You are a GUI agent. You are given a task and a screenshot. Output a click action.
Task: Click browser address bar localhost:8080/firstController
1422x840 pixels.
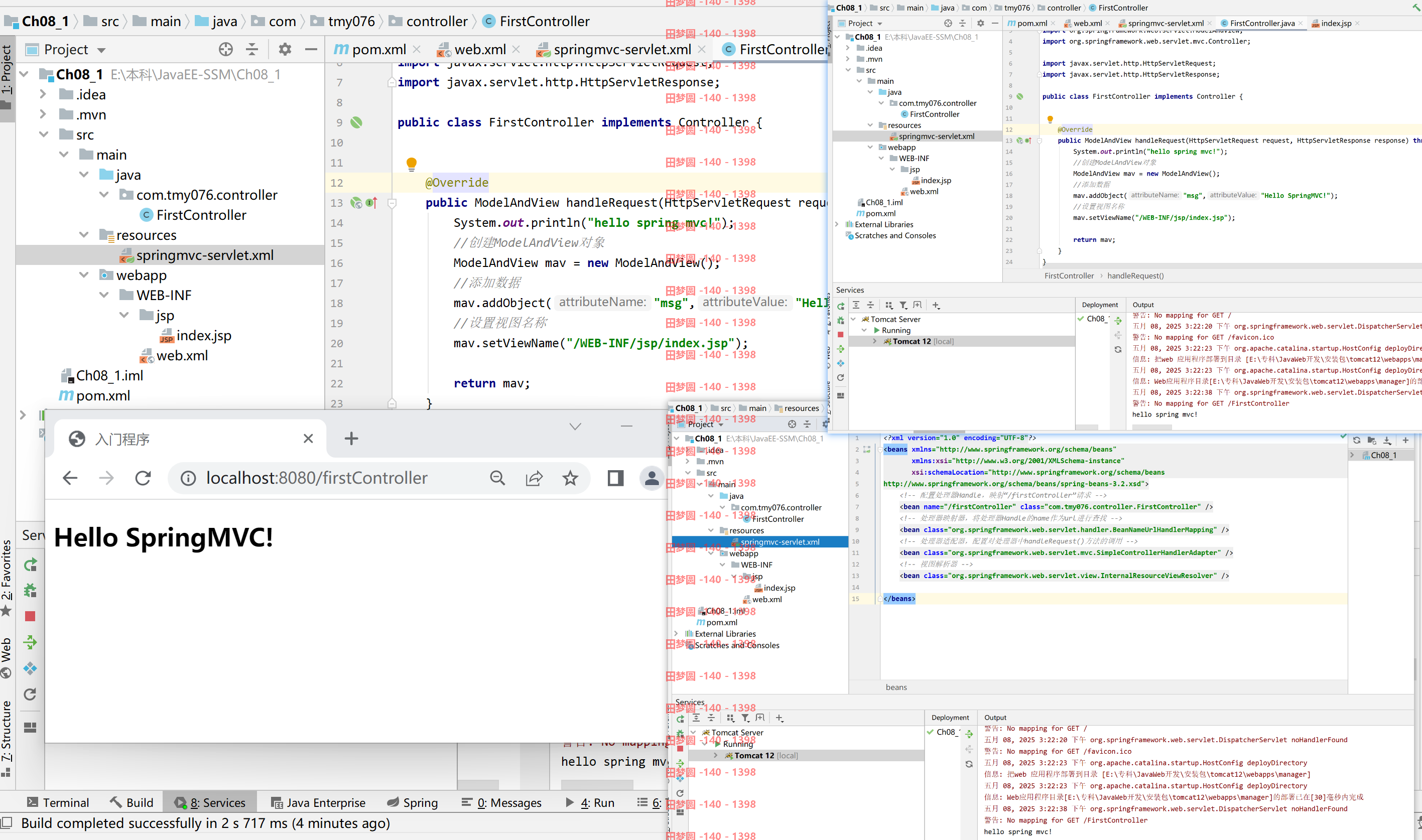pos(316,478)
